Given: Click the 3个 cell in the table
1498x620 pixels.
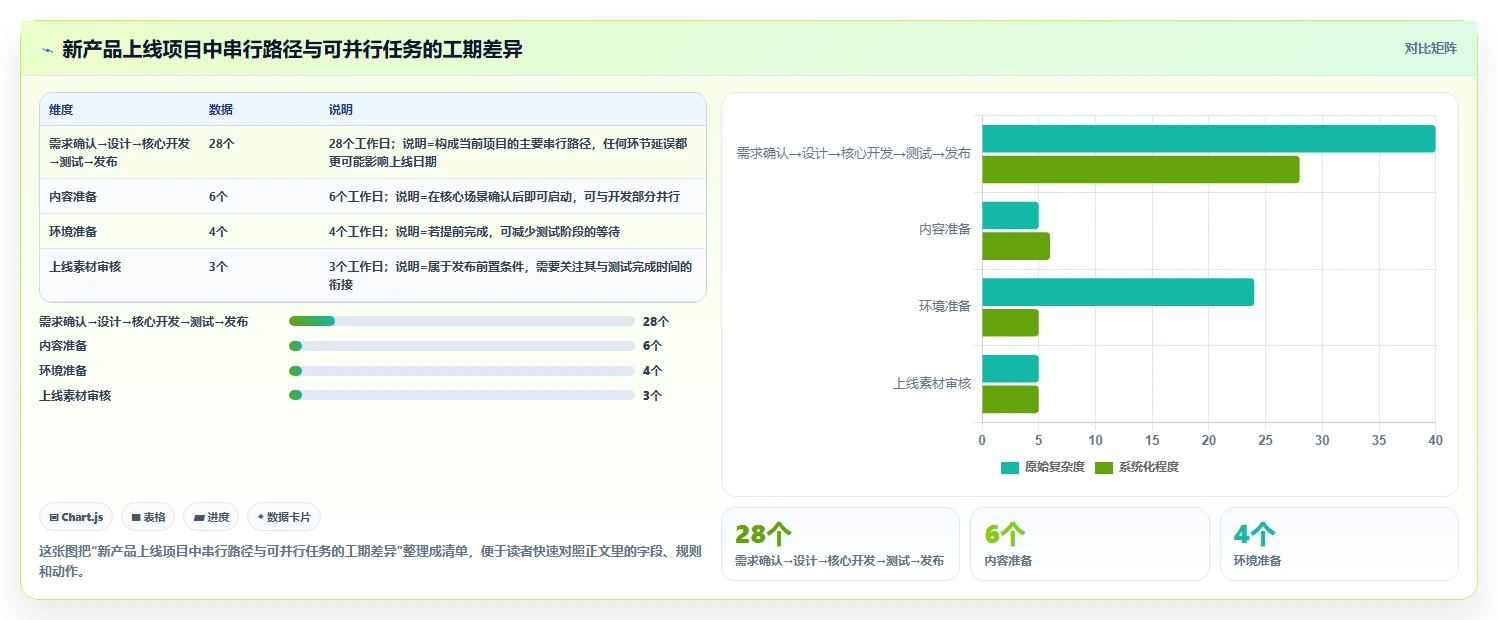Looking at the screenshot, I should (x=218, y=267).
